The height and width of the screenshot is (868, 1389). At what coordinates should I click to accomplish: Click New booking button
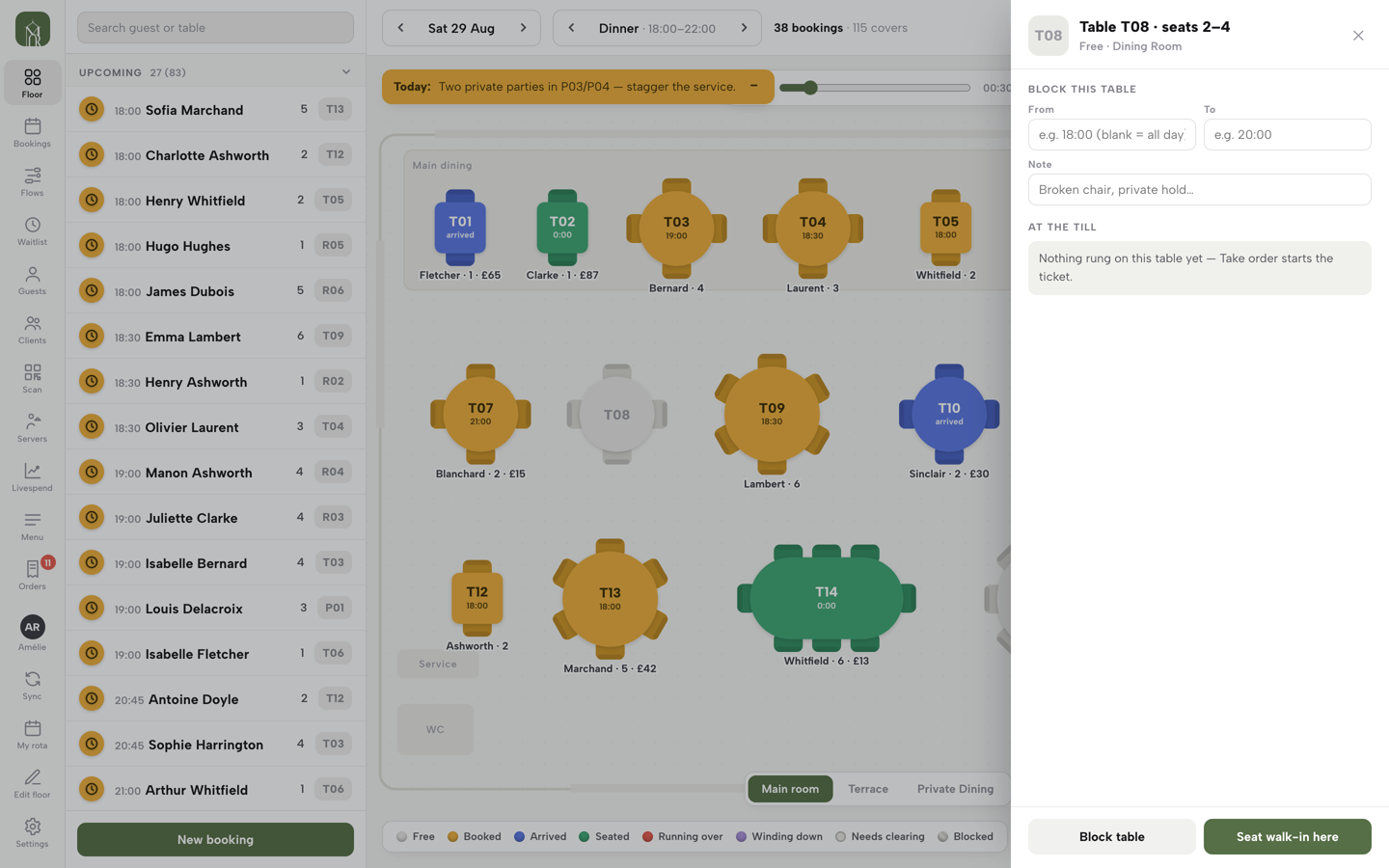(215, 839)
